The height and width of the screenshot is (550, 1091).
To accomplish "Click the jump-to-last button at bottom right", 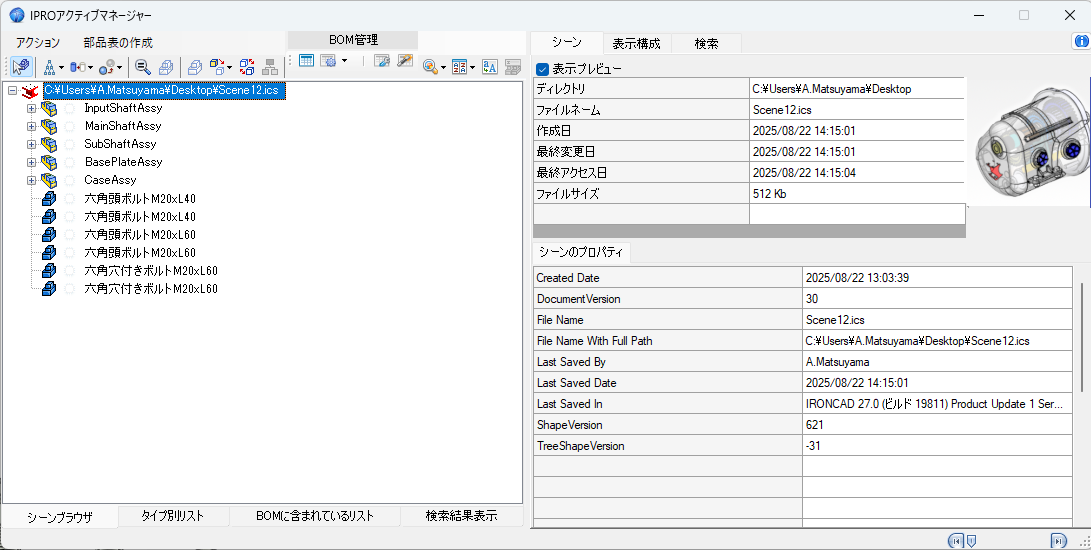I will coord(1058,541).
